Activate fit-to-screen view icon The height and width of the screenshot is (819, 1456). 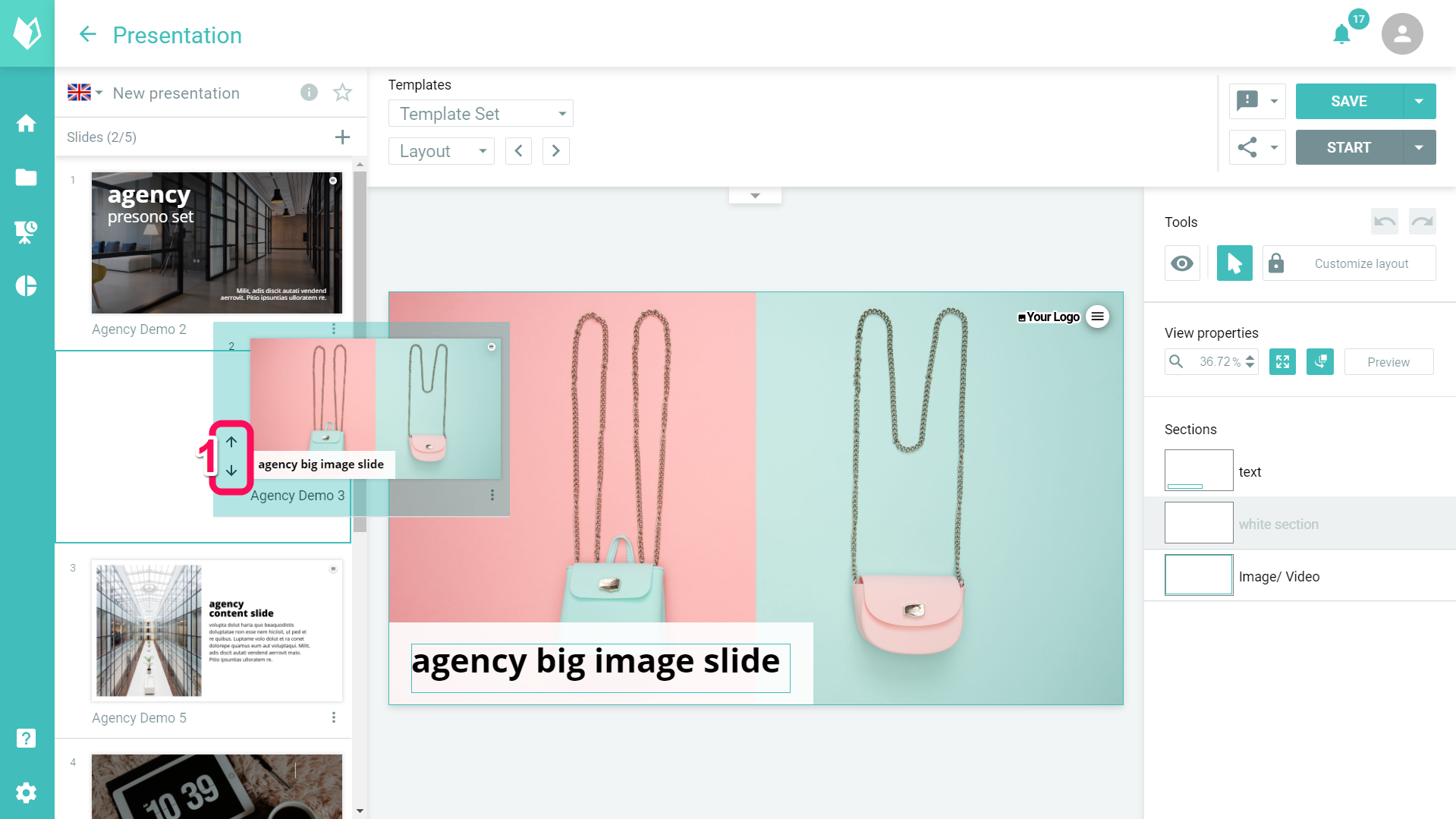pos(1282,361)
